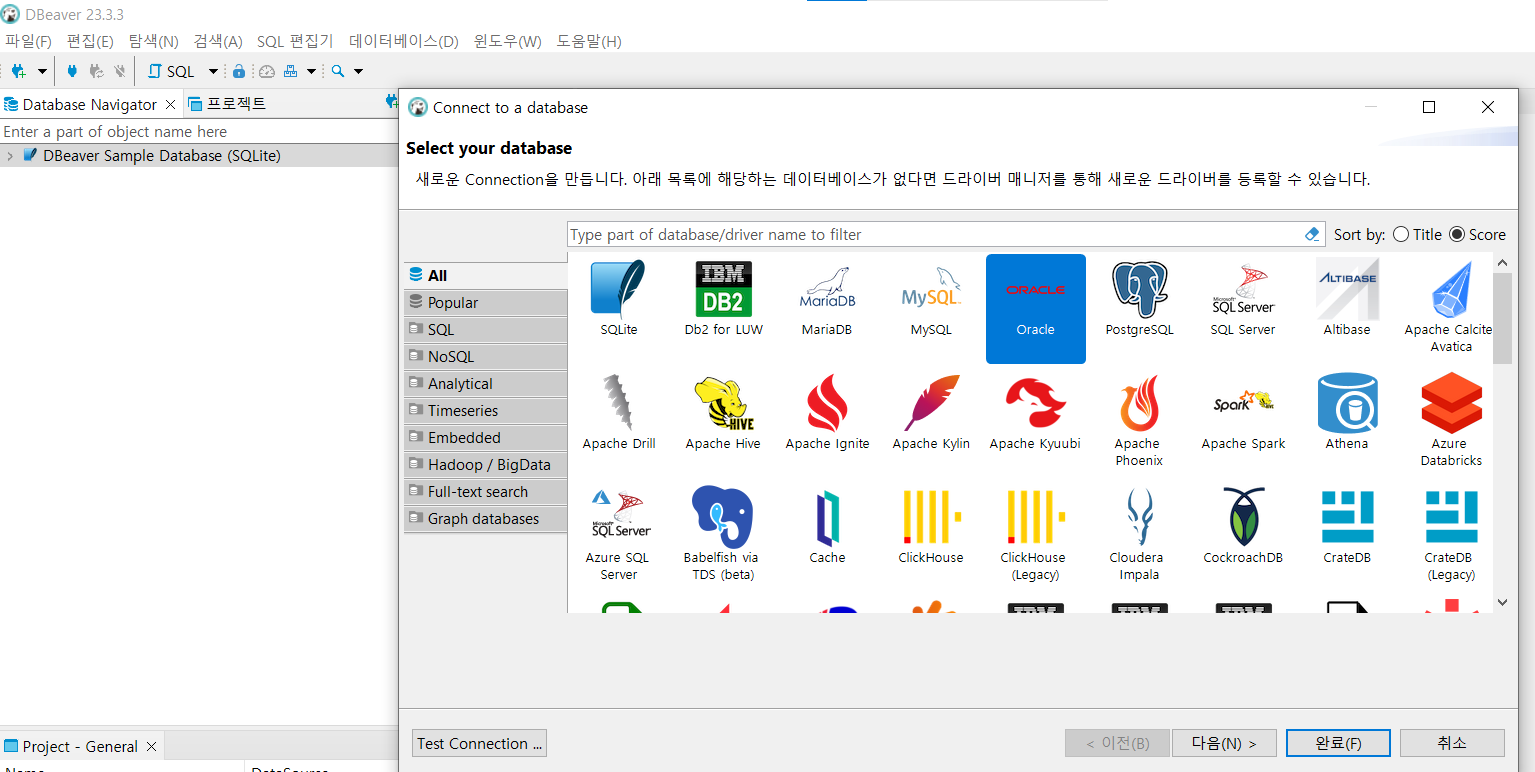Image resolution: width=1535 pixels, height=772 pixels.
Task: Open the dropdown next to stacked boxes icon
Action: coord(312,71)
